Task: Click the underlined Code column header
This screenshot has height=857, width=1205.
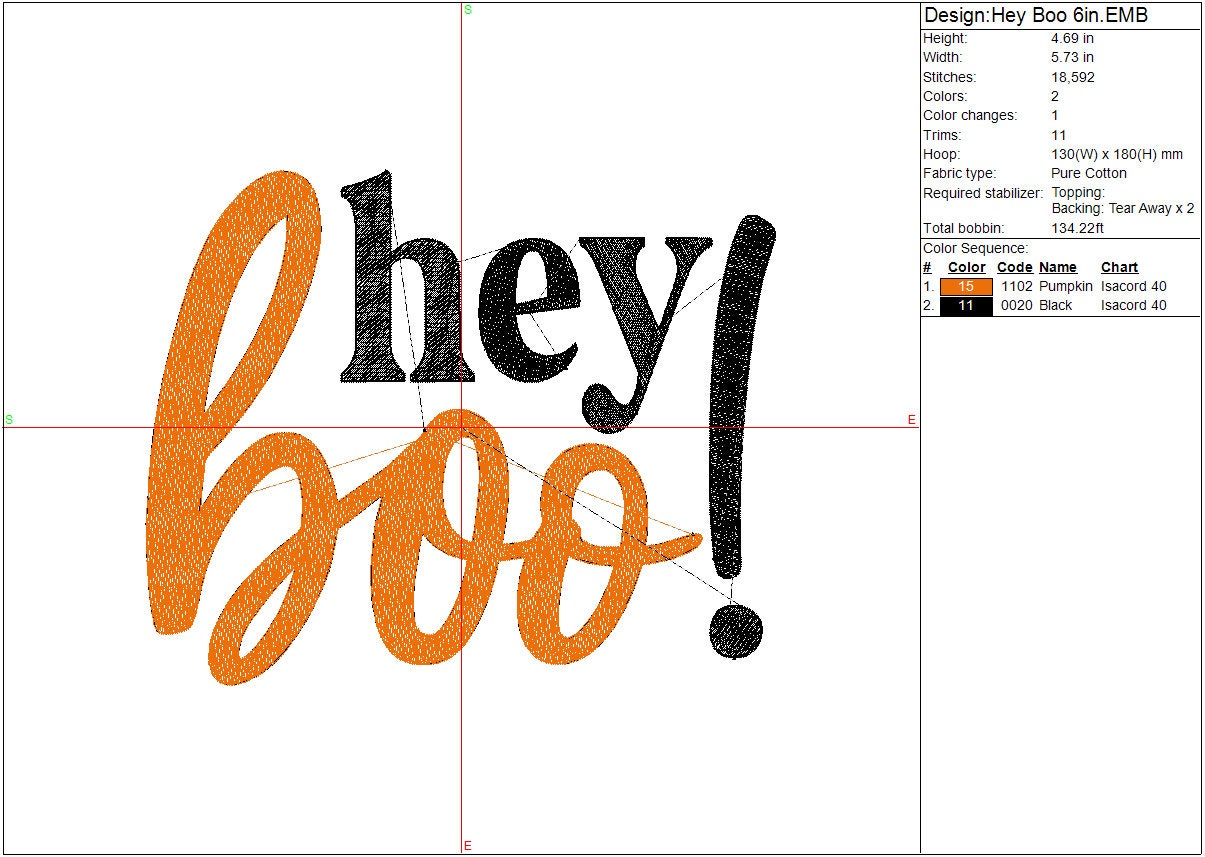Action: 1014,267
